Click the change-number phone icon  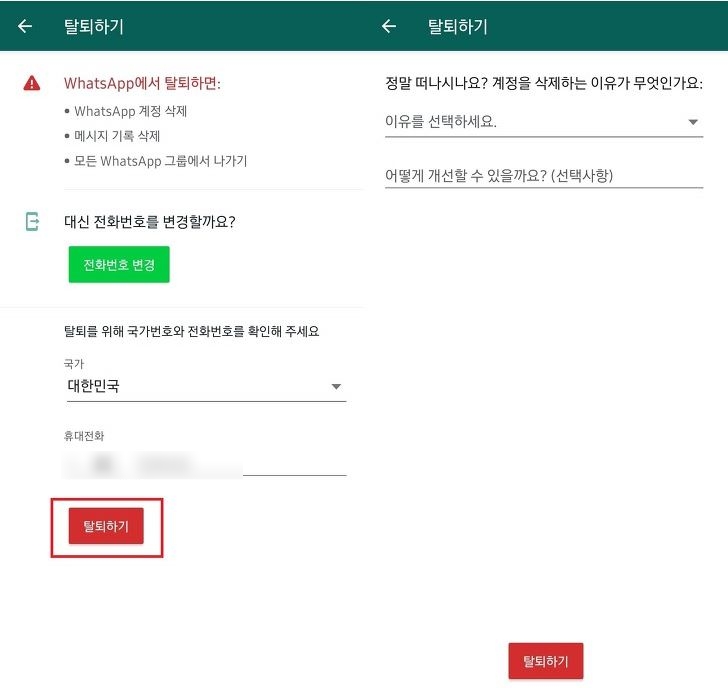point(32,221)
